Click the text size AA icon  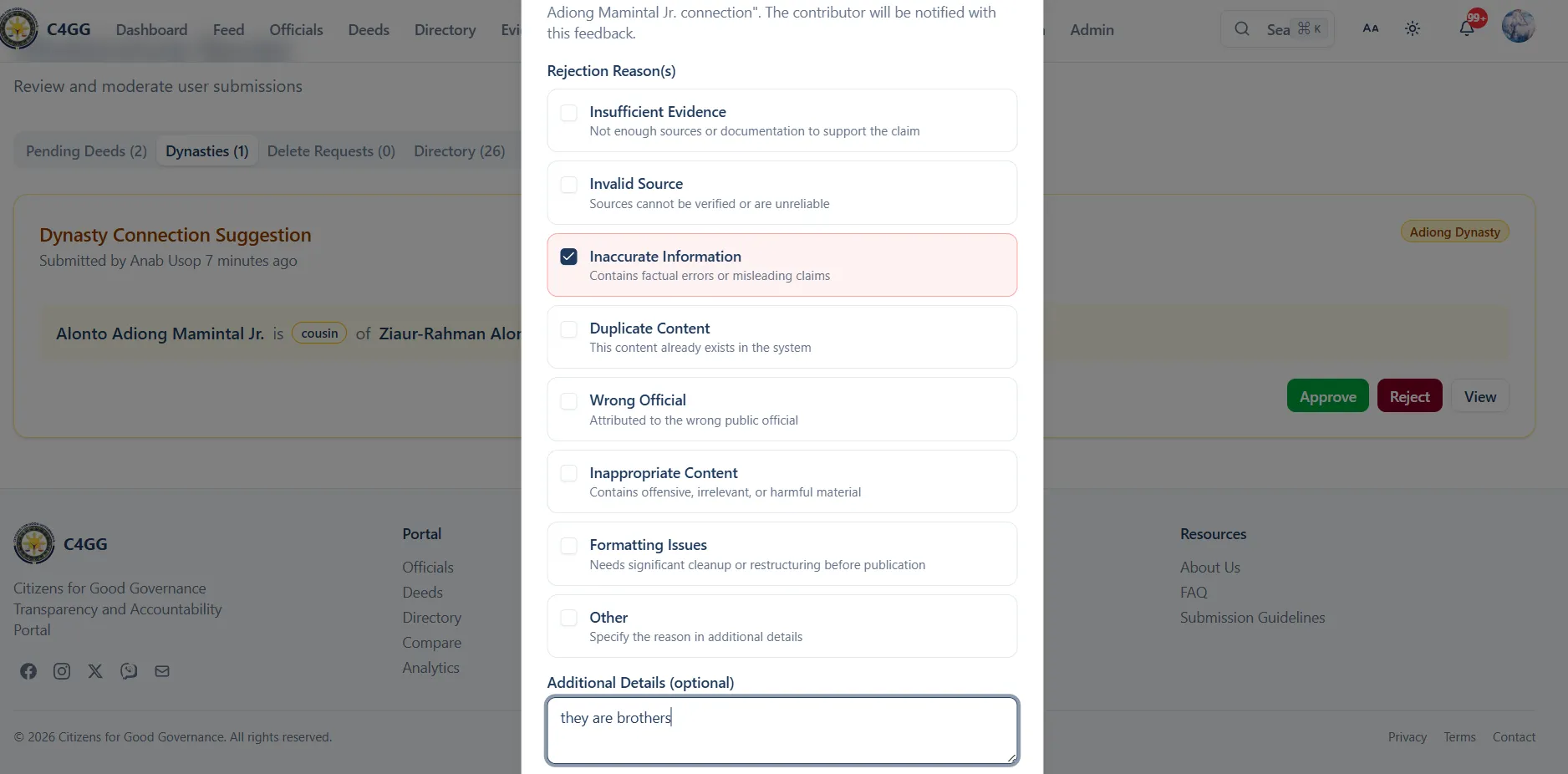click(1371, 29)
